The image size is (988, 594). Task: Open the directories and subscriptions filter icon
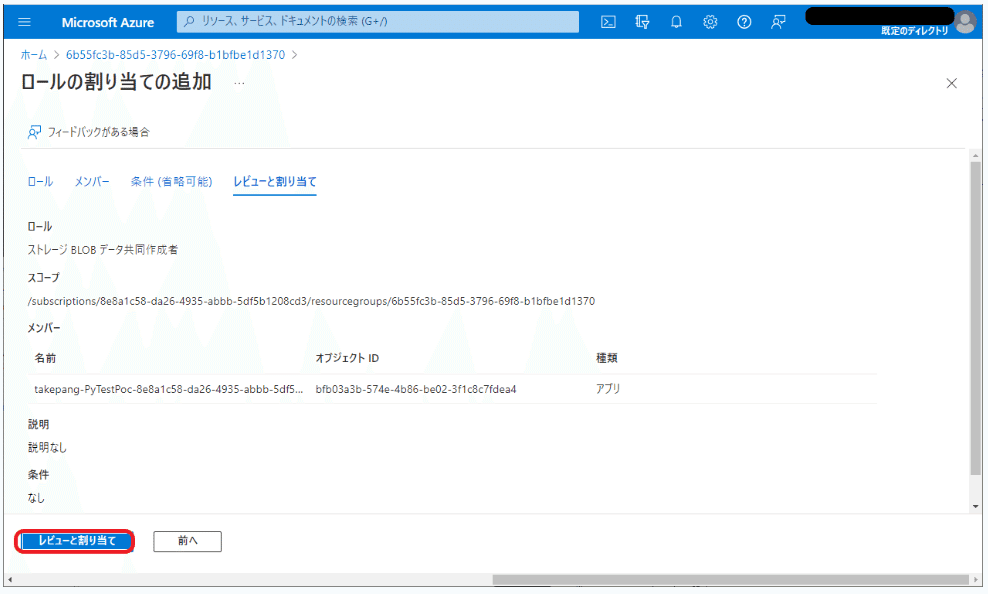click(x=642, y=22)
